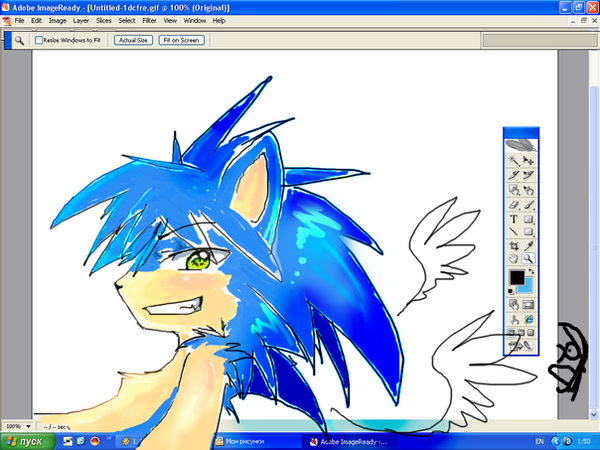Swap foreground and background colors
Image resolution: width=600 pixels, height=450 pixels.
pyautogui.click(x=531, y=271)
